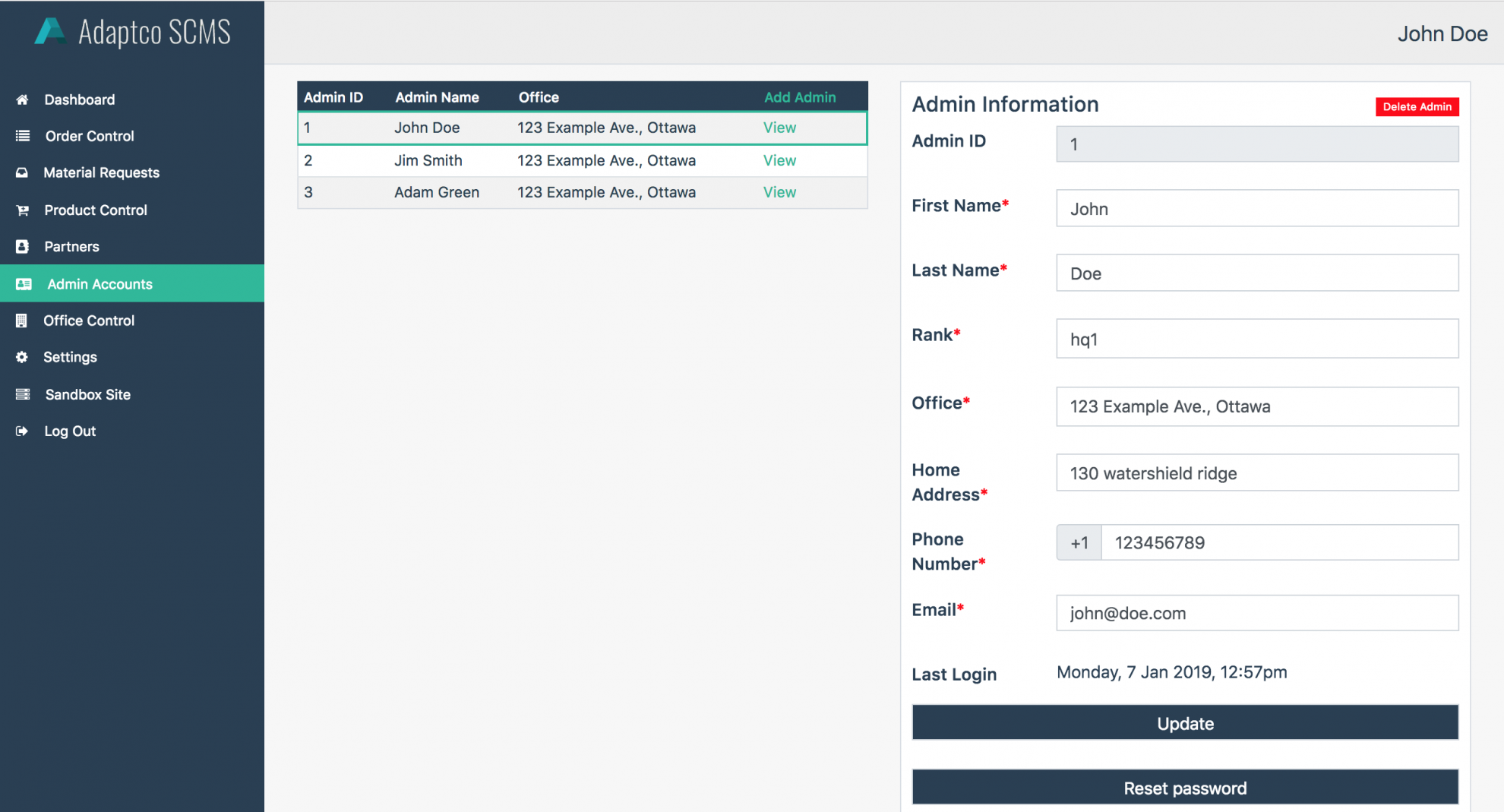Click the Log Out arrow icon
The width and height of the screenshot is (1504, 812).
22,431
